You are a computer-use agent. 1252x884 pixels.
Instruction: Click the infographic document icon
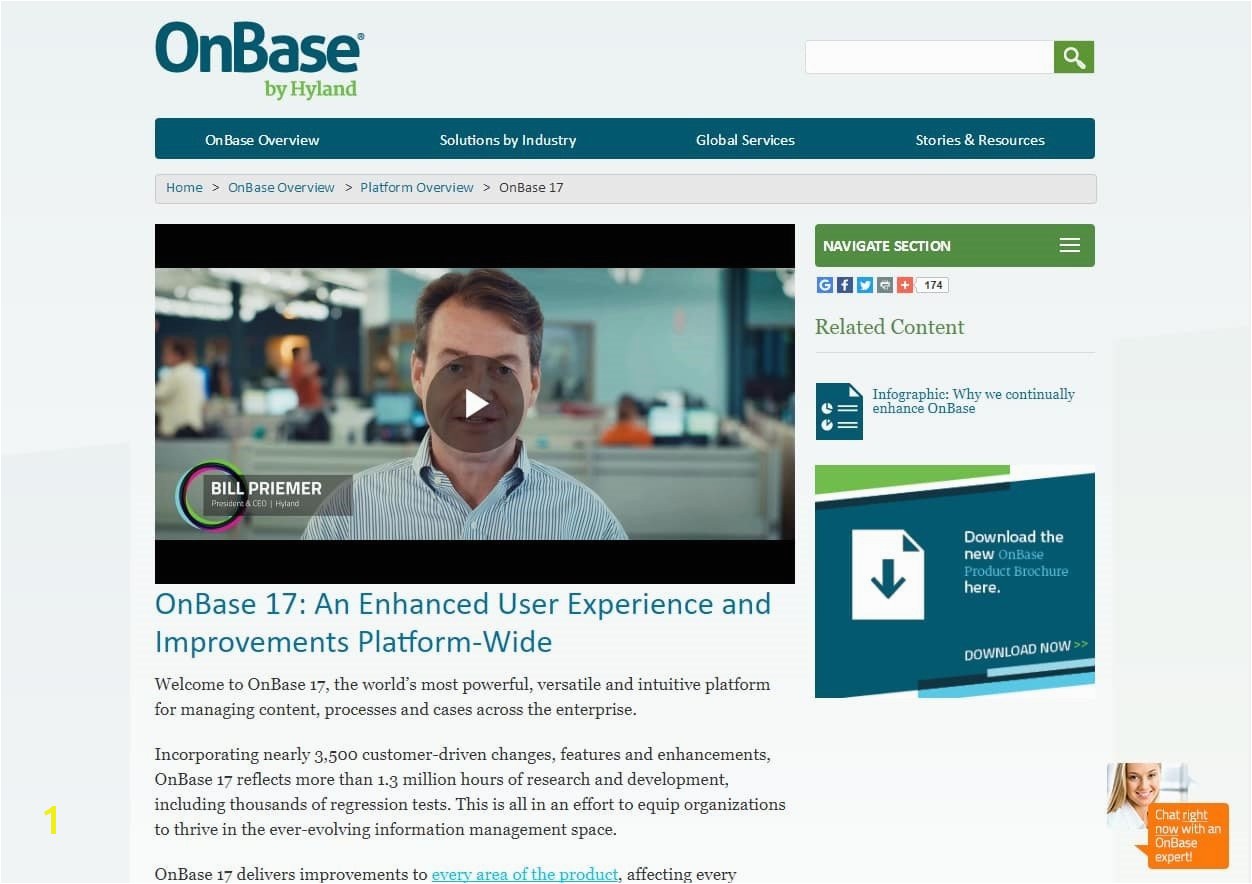click(x=839, y=411)
